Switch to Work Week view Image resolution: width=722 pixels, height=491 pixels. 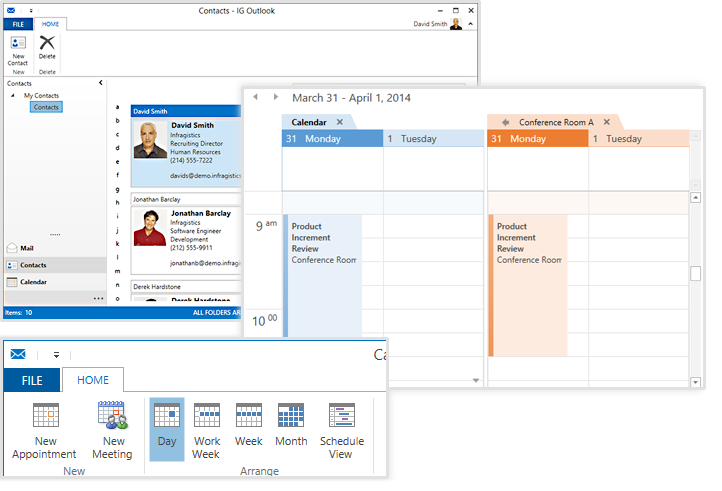[x=207, y=429]
